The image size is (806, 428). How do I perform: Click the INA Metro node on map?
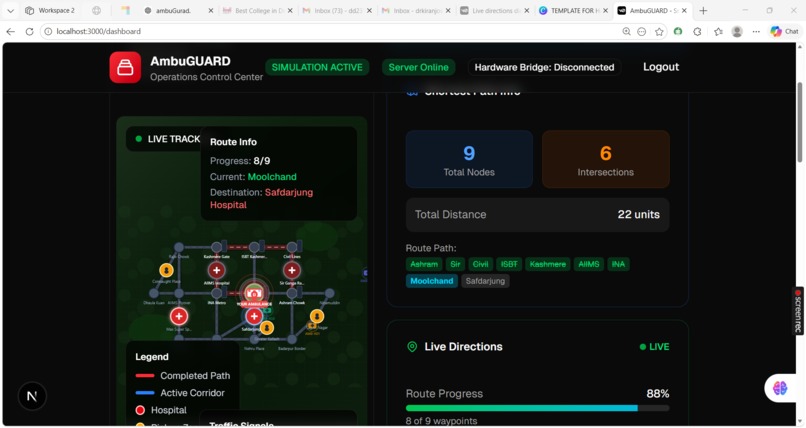[217, 293]
